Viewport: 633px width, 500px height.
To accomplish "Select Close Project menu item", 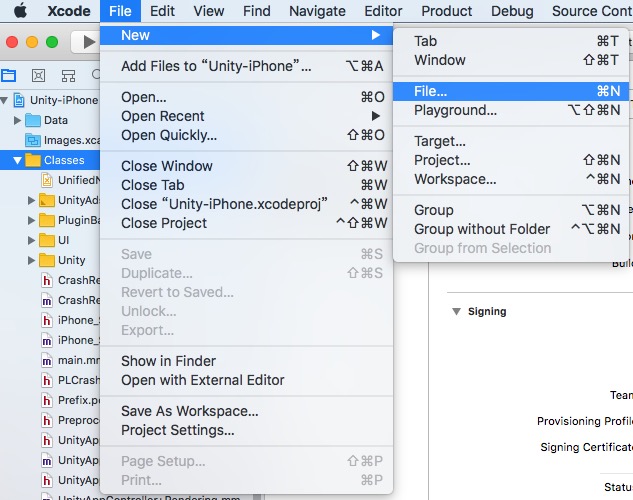I will [x=246, y=223].
